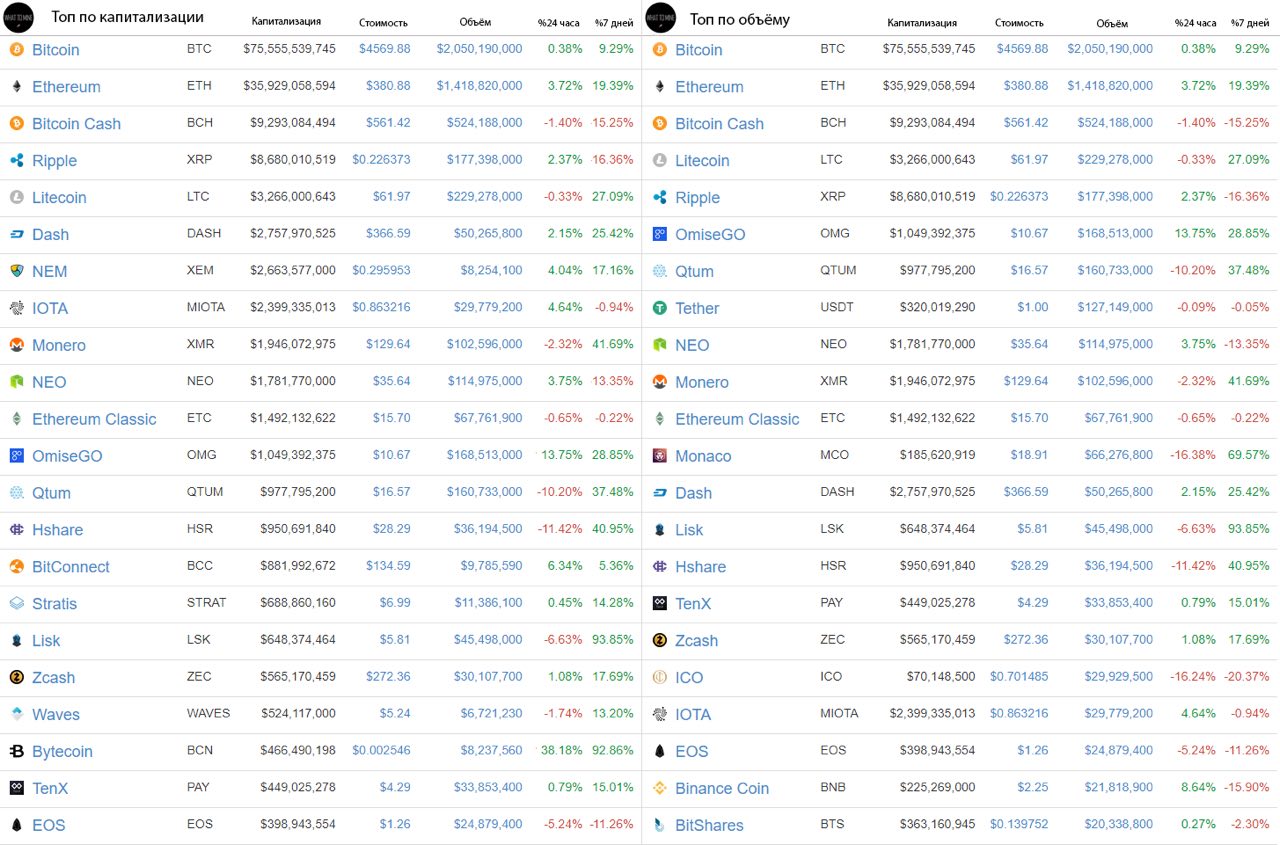Open the Waves coin link
This screenshot has width=1280, height=845.
[56, 714]
